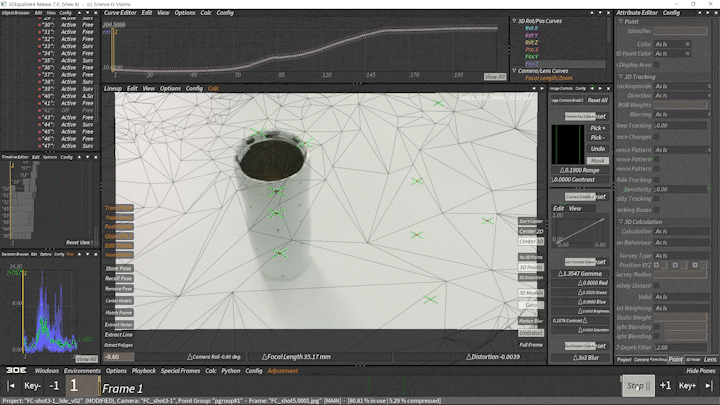Screen dimensions: 720x405
Task: Click the Range slider under chroma key
Action: point(580,170)
